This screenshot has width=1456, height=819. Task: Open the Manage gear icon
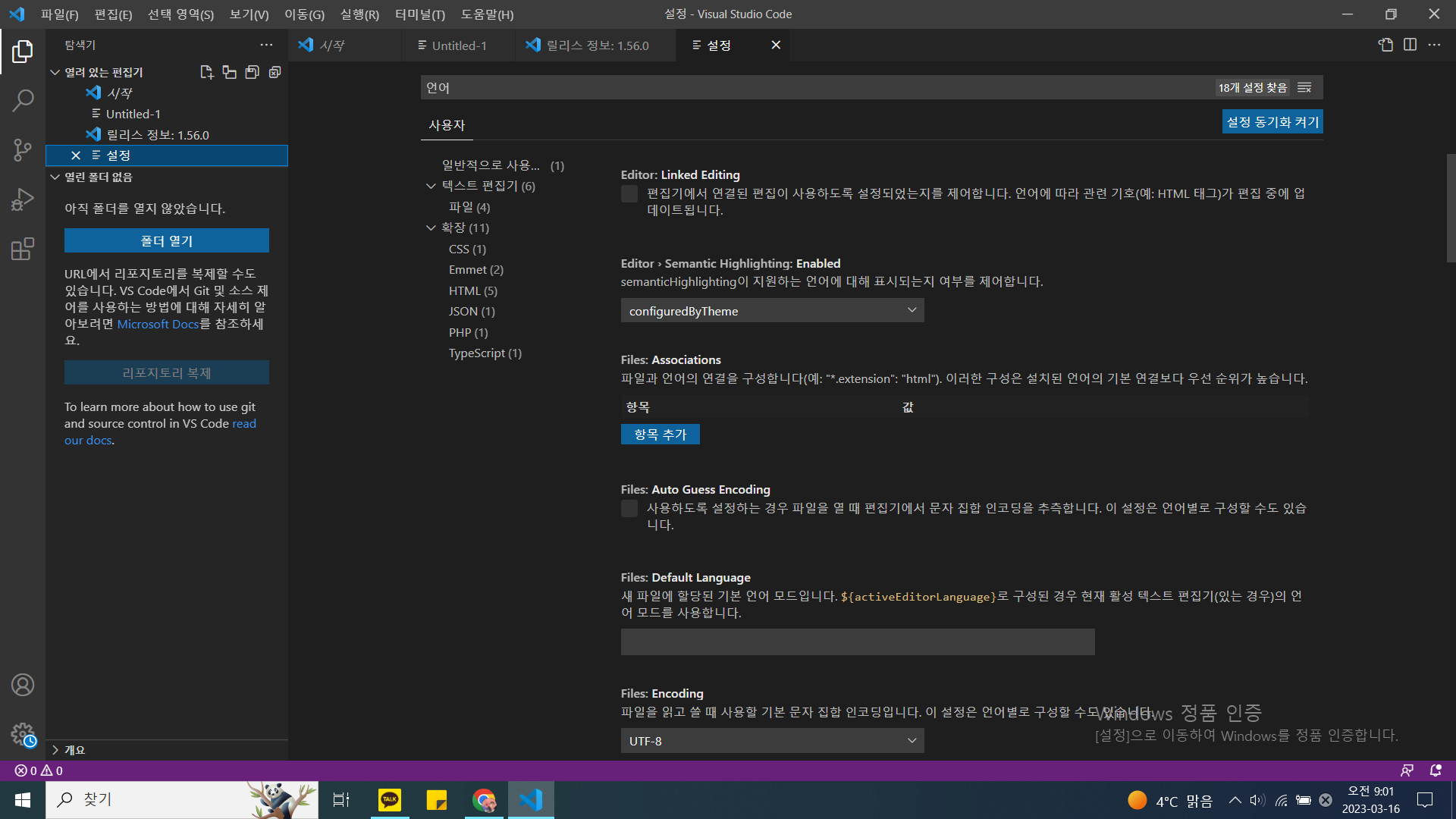click(x=23, y=734)
